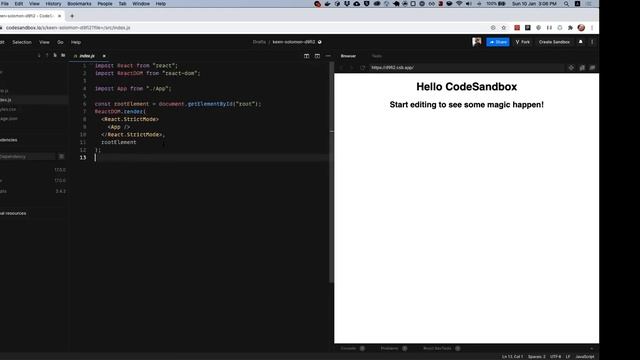This screenshot has height=360, width=640.
Task: Click the editor vertical scrollbar
Action: 331,171
